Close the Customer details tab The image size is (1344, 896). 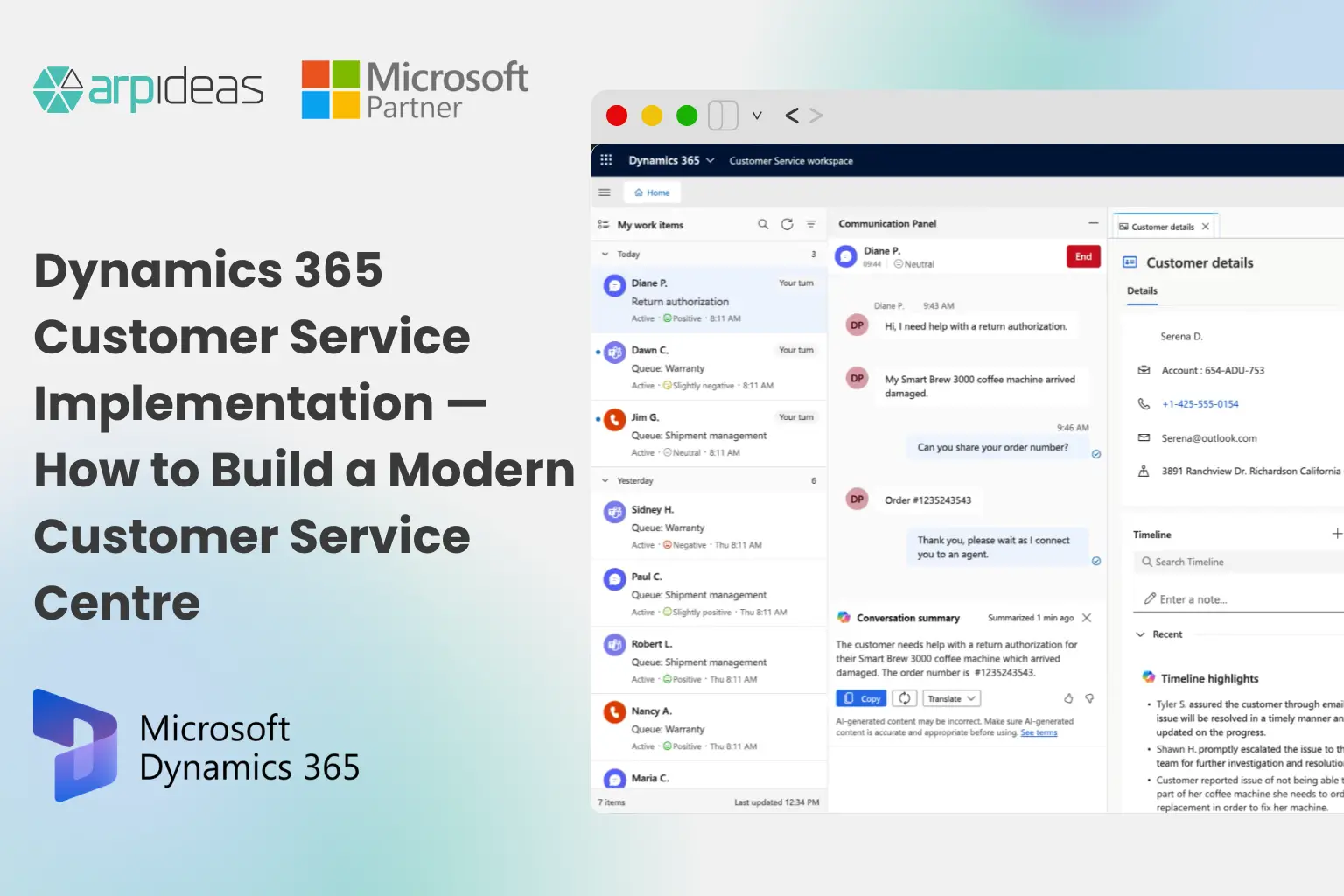[1206, 227]
